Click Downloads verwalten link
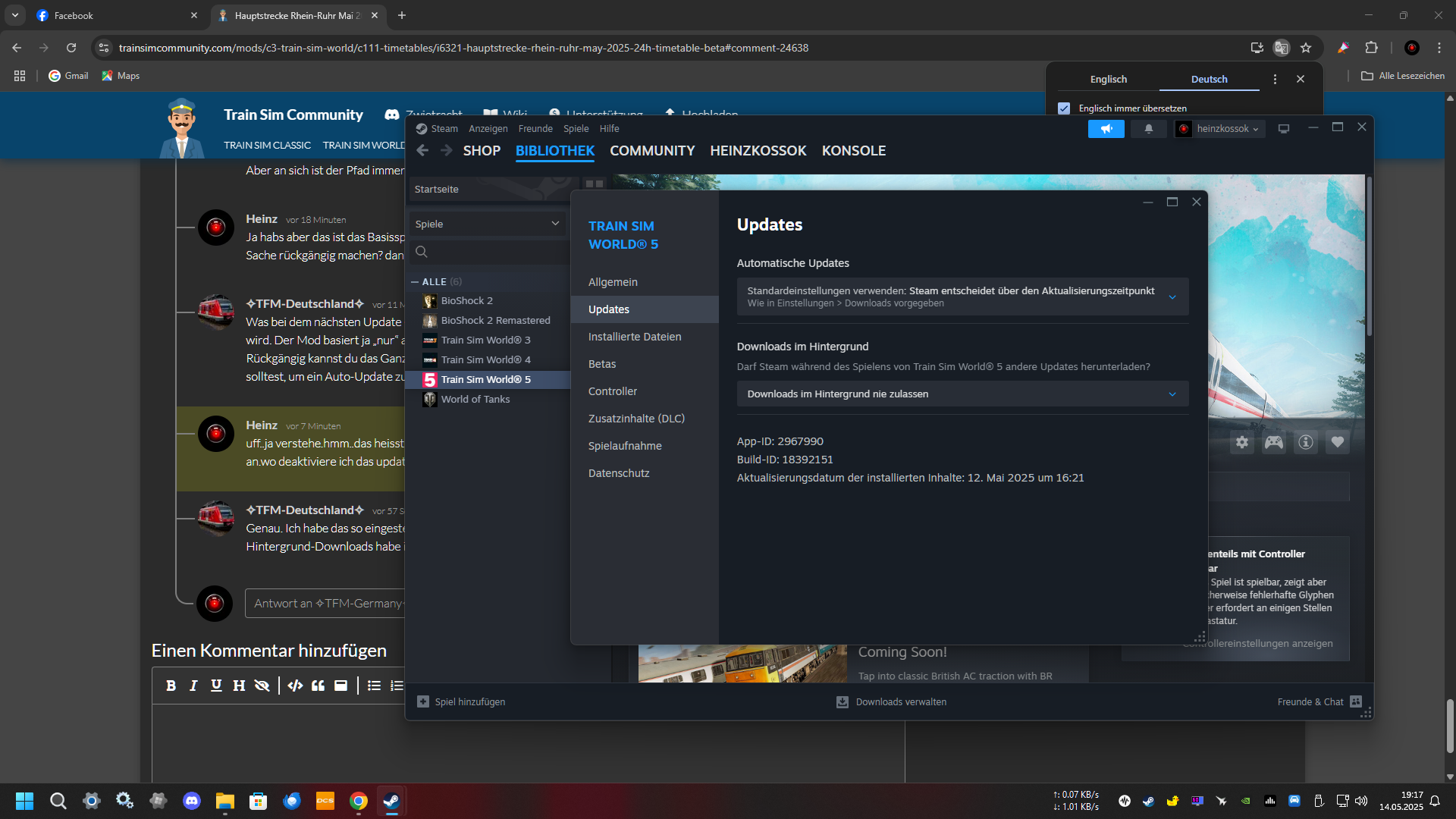The width and height of the screenshot is (1456, 819). [891, 701]
